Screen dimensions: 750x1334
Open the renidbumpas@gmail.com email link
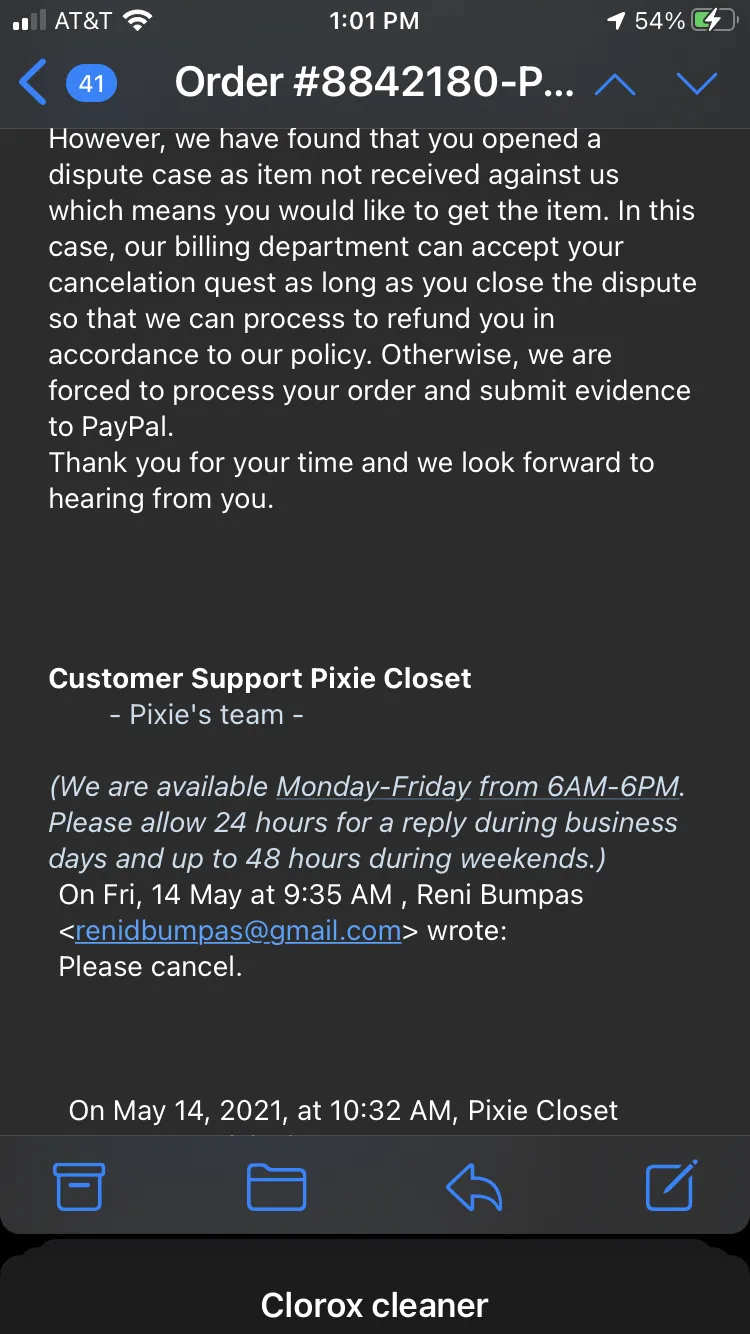point(238,931)
